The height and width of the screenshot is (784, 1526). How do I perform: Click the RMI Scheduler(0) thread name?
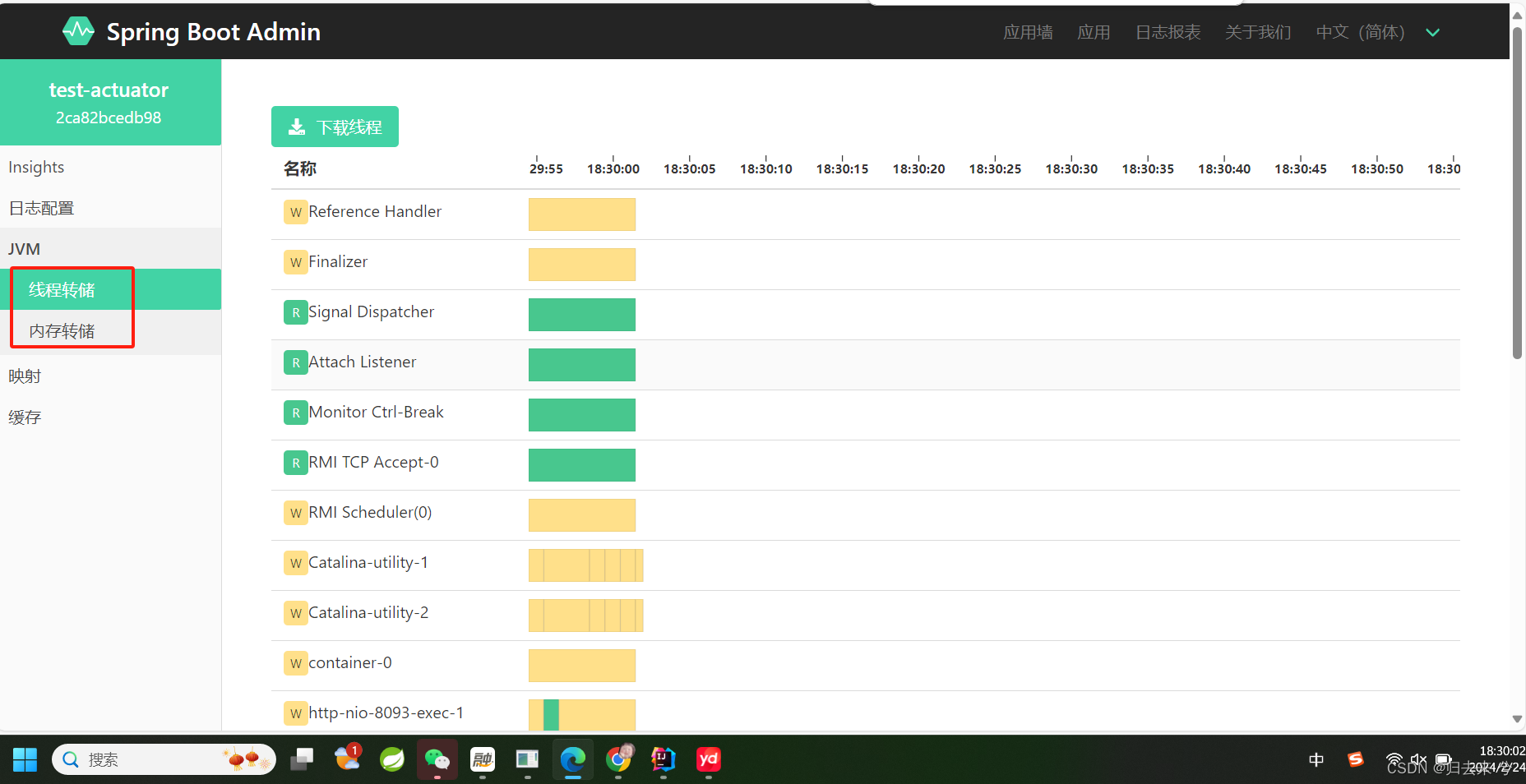(371, 513)
